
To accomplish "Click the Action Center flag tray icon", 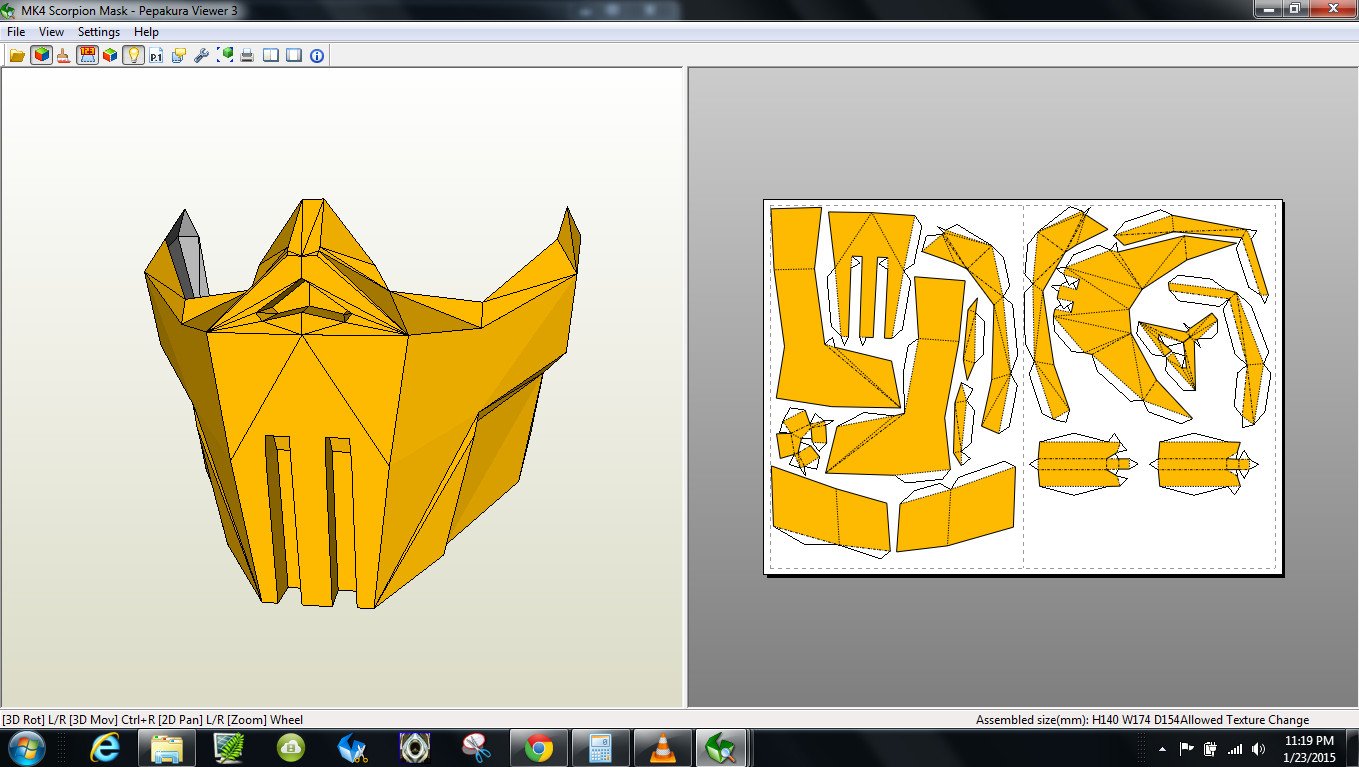I will [x=1187, y=748].
